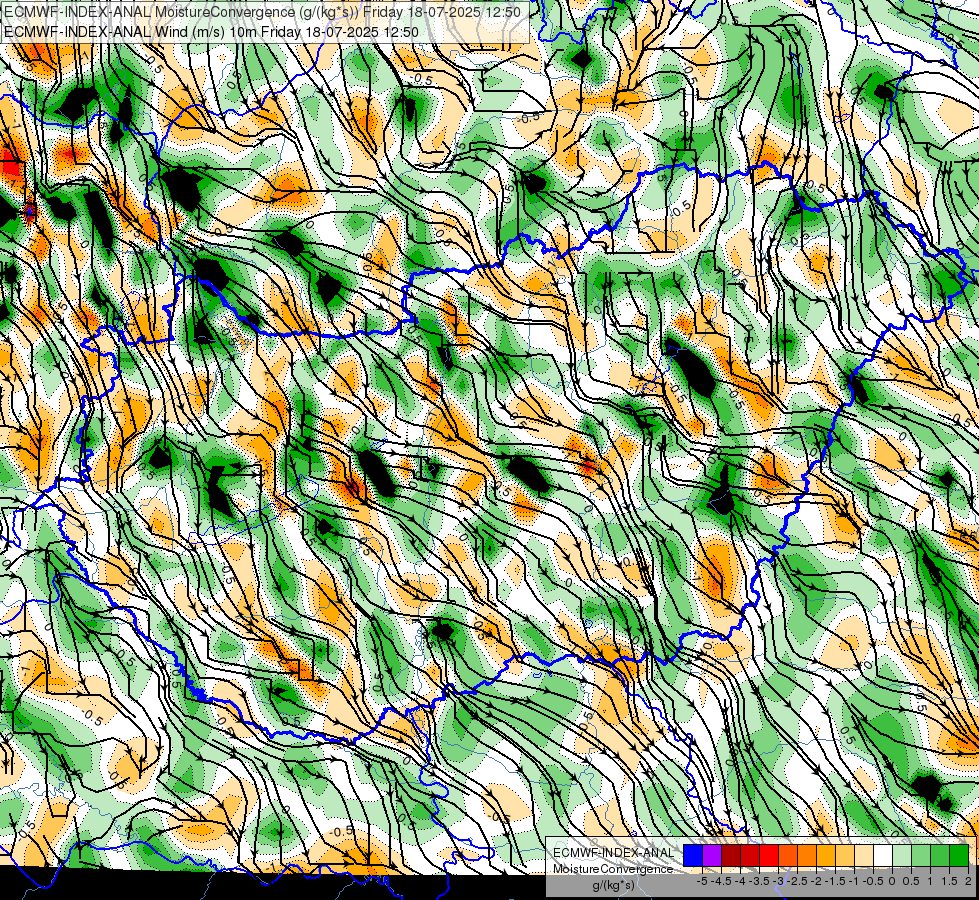Click the 2 tick label on the legend

click(x=968, y=881)
